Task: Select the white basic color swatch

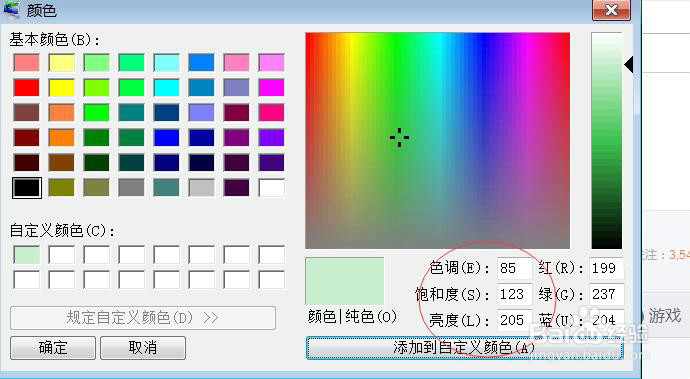Action: coord(272,188)
